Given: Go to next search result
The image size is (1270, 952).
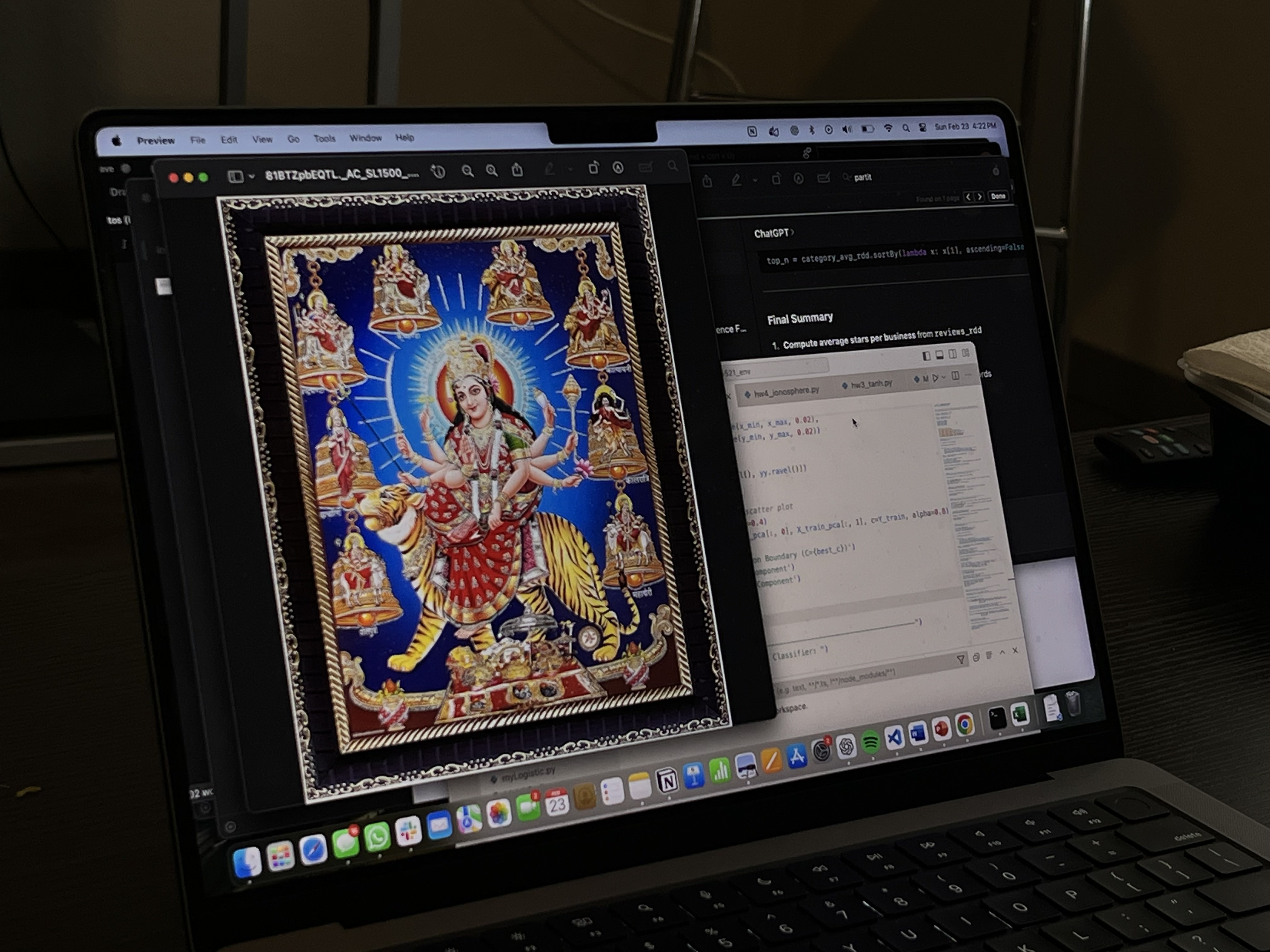Looking at the screenshot, I should (x=980, y=197).
